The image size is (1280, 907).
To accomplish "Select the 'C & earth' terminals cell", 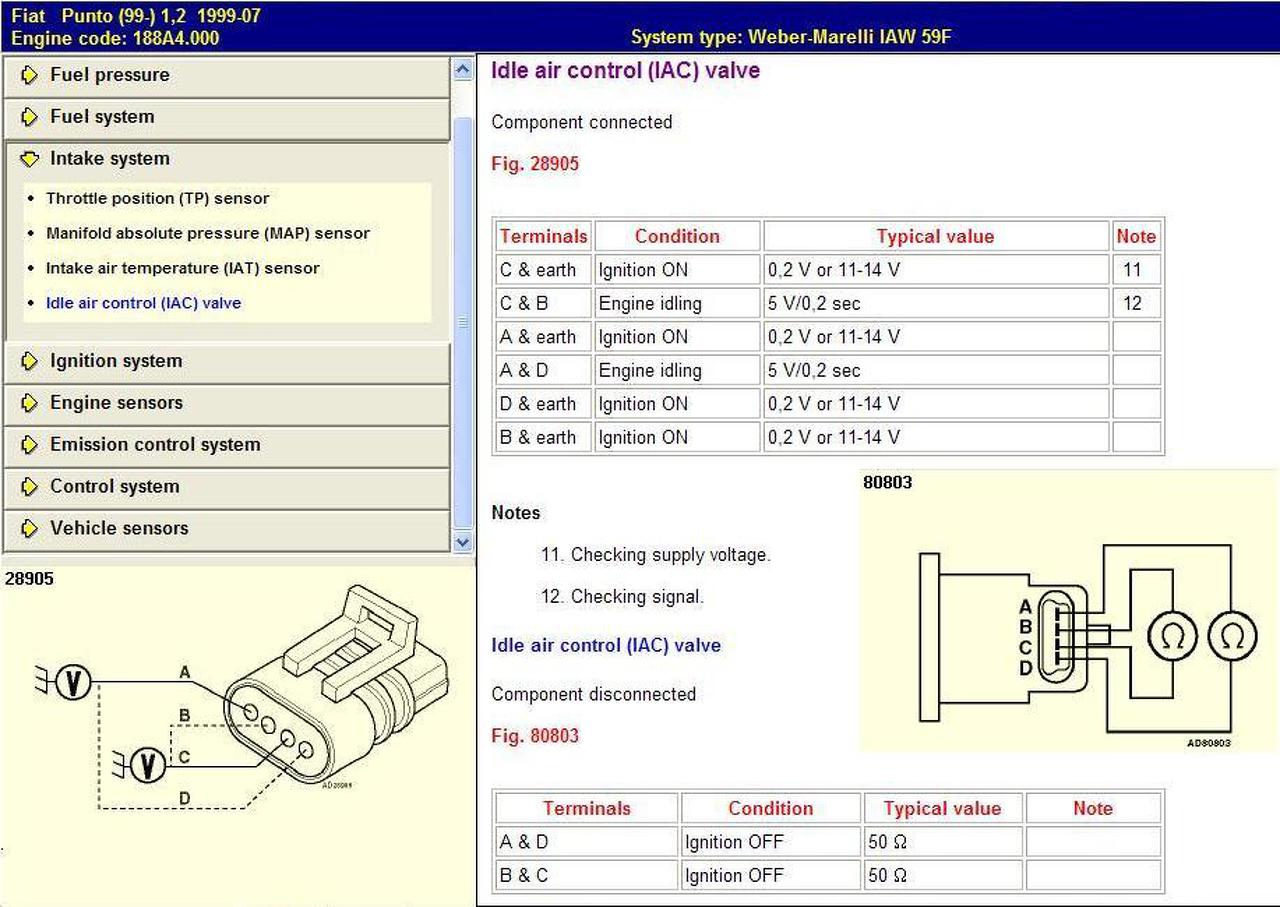I will 543,270.
